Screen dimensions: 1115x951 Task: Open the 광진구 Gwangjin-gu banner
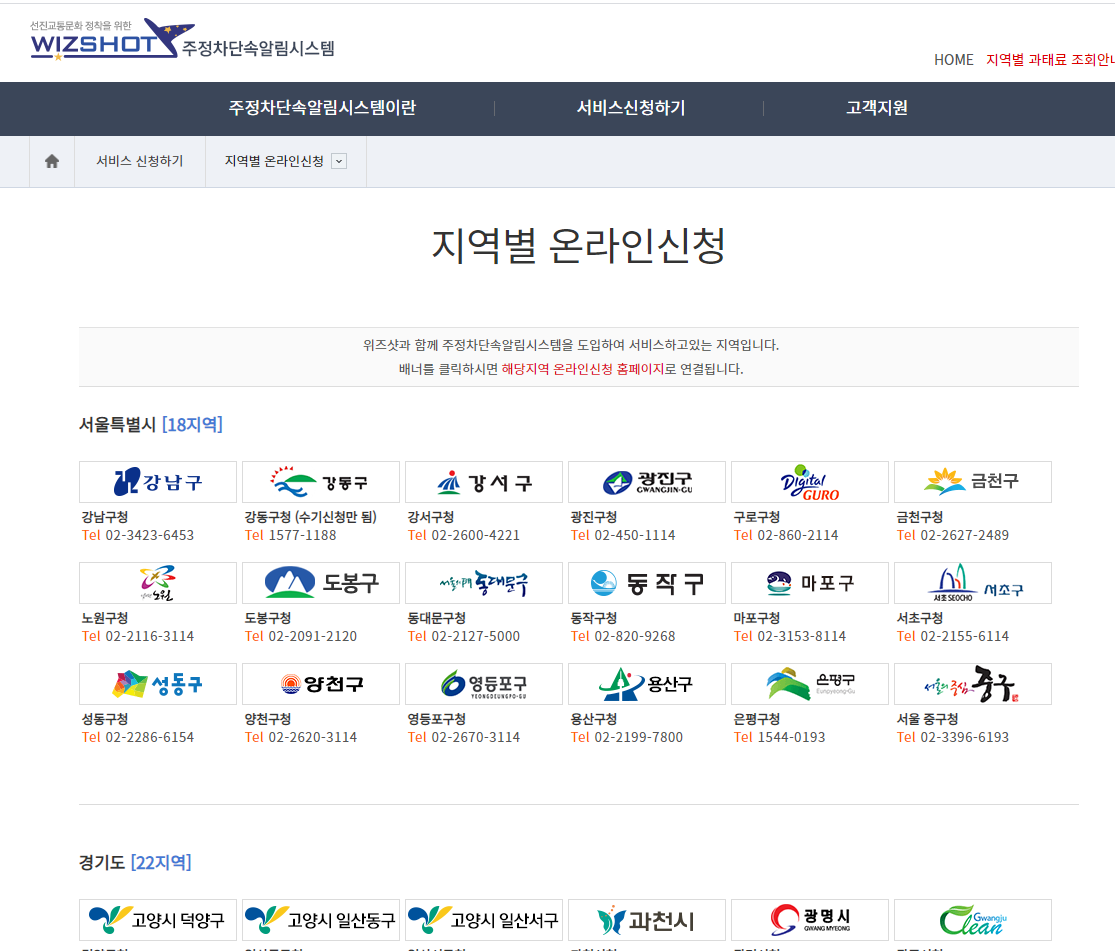[x=647, y=482]
